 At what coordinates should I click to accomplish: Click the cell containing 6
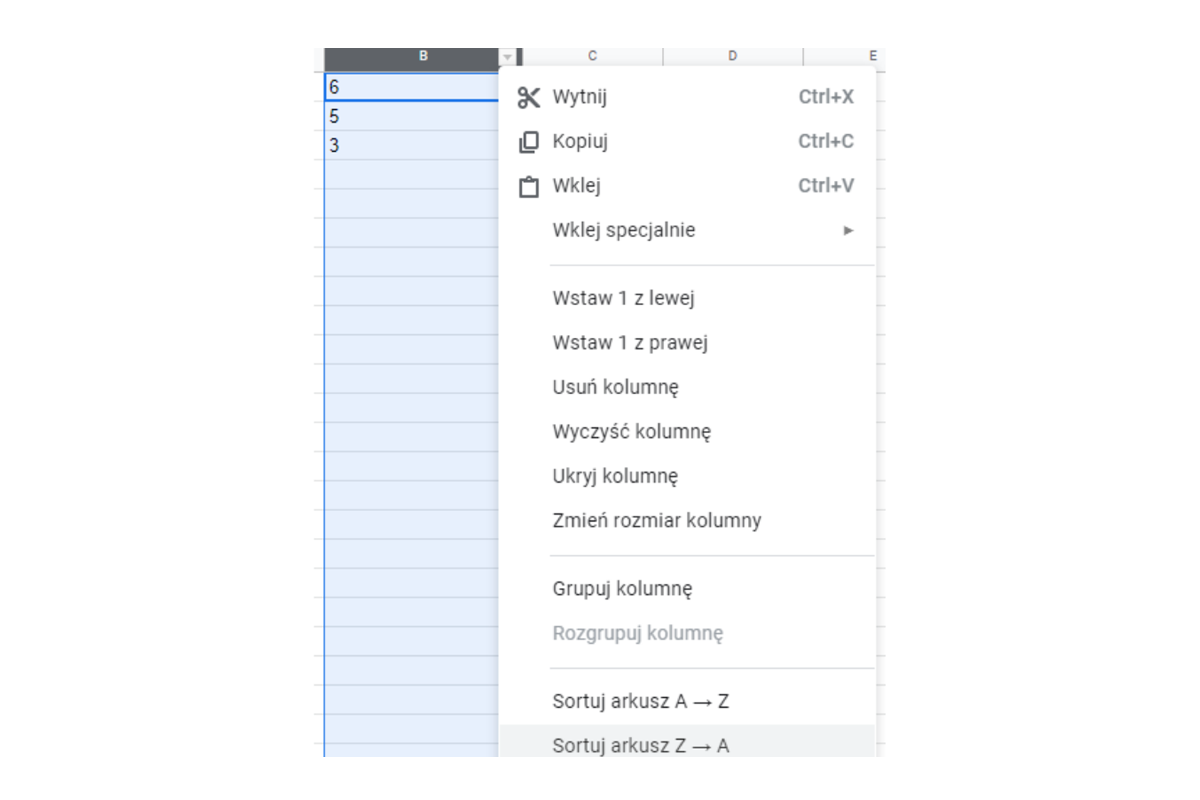tap(410, 87)
